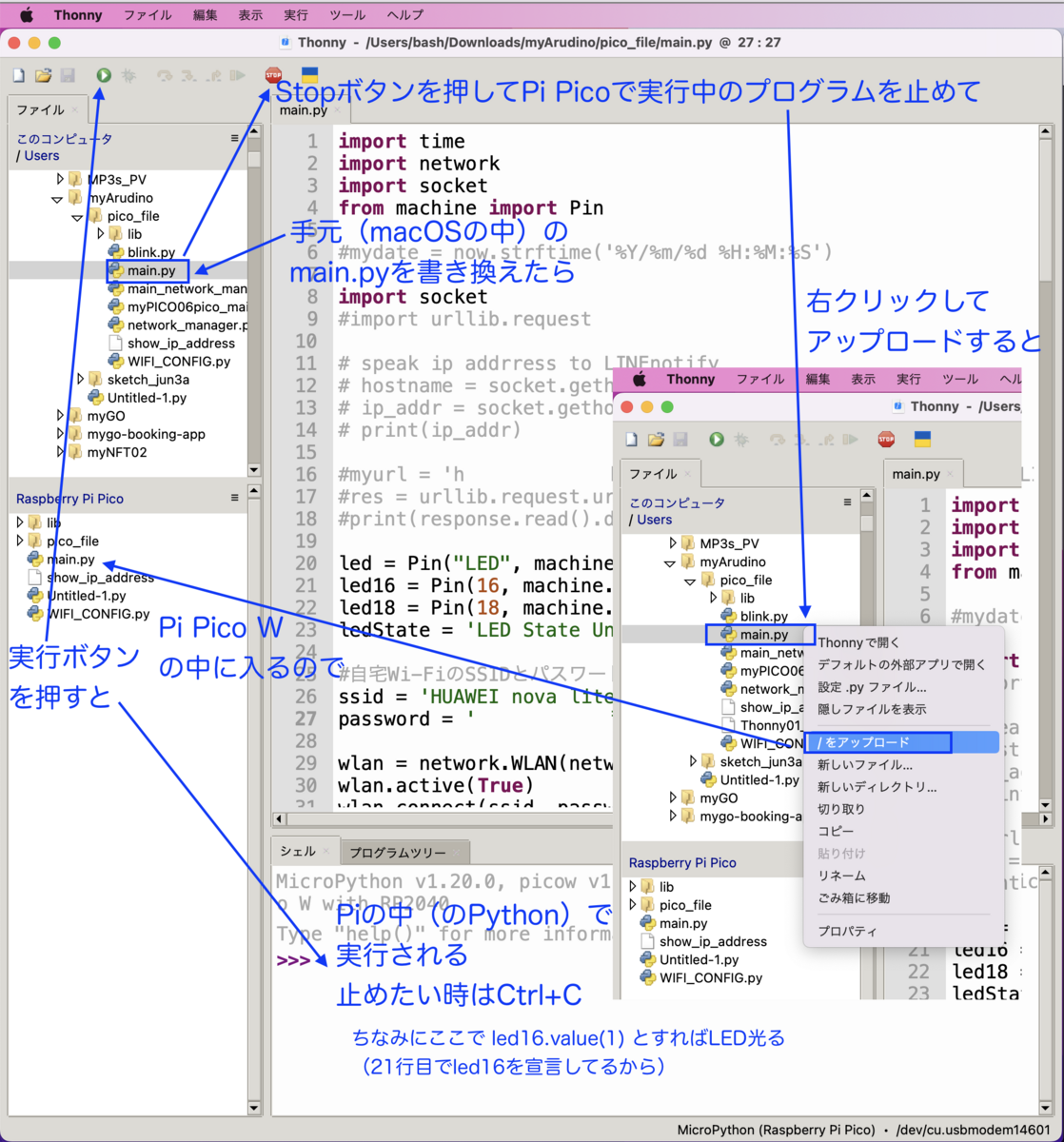Image resolution: width=1064 pixels, height=1142 pixels.
Task: Expand the myGO folder in main window
Action: (60, 416)
